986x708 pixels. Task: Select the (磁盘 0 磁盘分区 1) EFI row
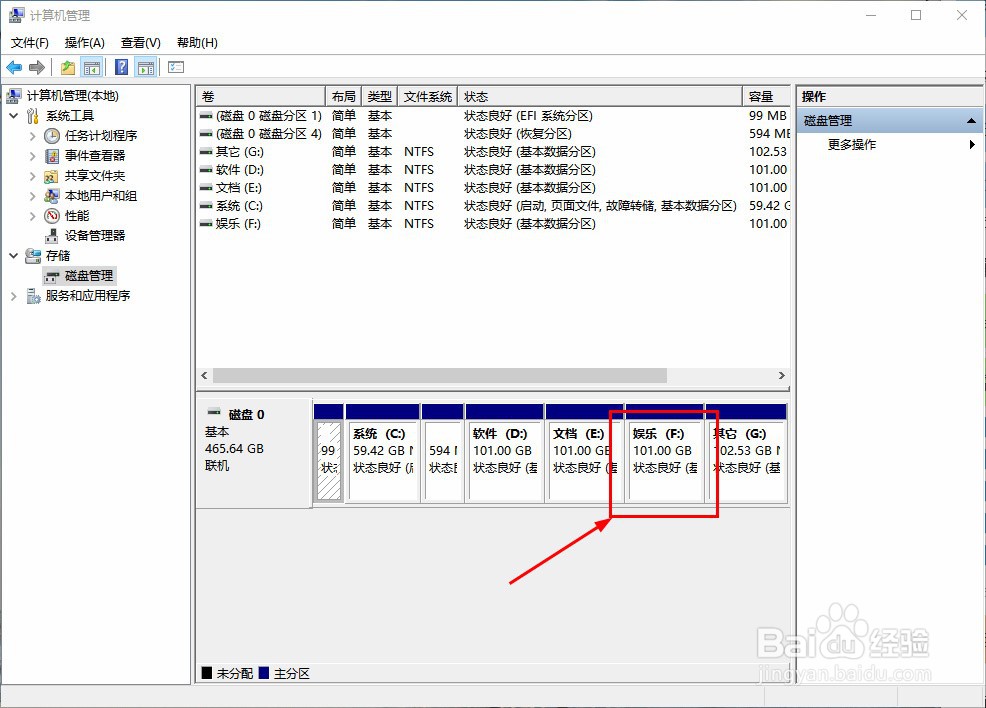494,116
